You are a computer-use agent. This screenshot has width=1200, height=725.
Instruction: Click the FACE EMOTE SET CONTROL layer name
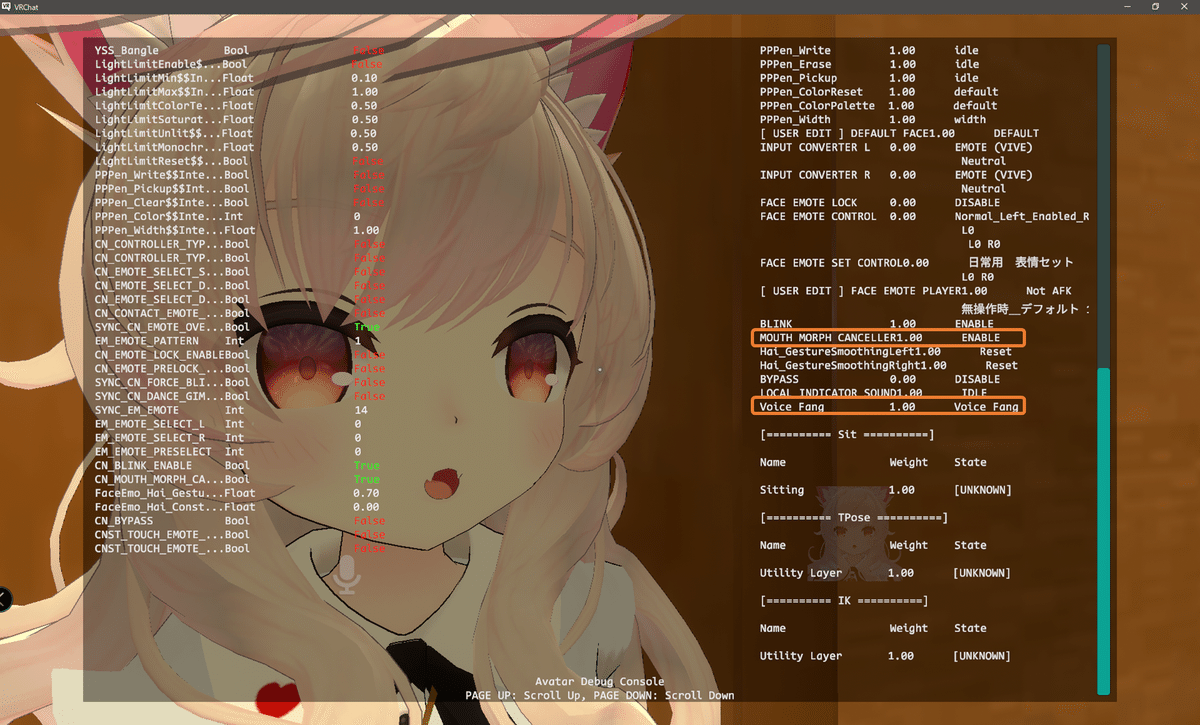829,262
